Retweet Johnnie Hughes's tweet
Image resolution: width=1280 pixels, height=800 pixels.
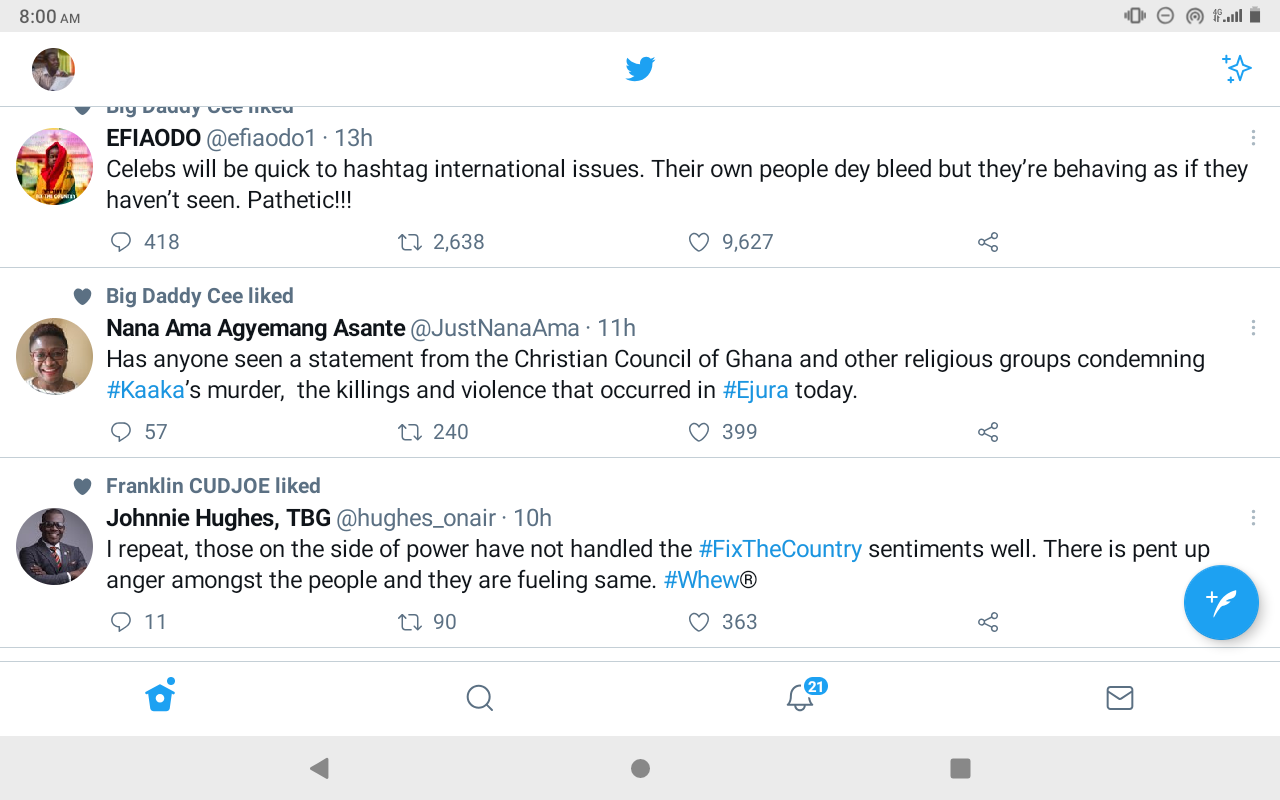(410, 622)
